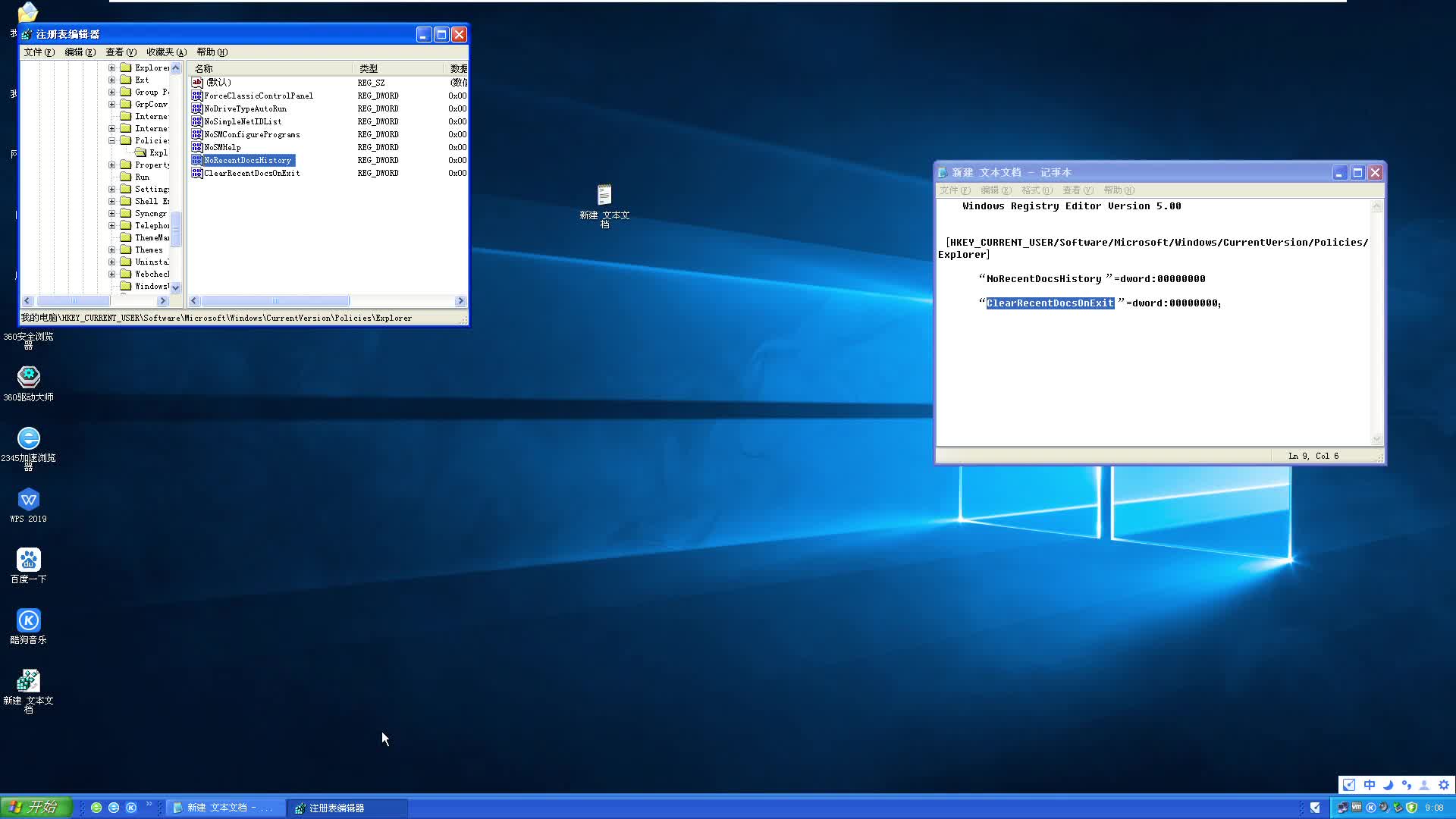The width and height of the screenshot is (1456, 819).
Task: Toggle the full-width moon icon in language bar
Action: (x=1389, y=785)
